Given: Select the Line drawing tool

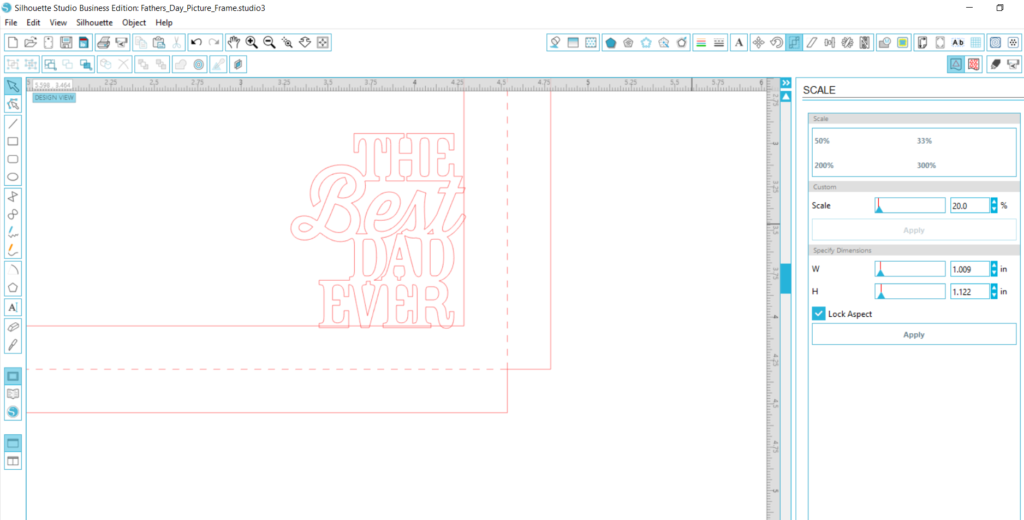Looking at the screenshot, I should click(x=13, y=123).
